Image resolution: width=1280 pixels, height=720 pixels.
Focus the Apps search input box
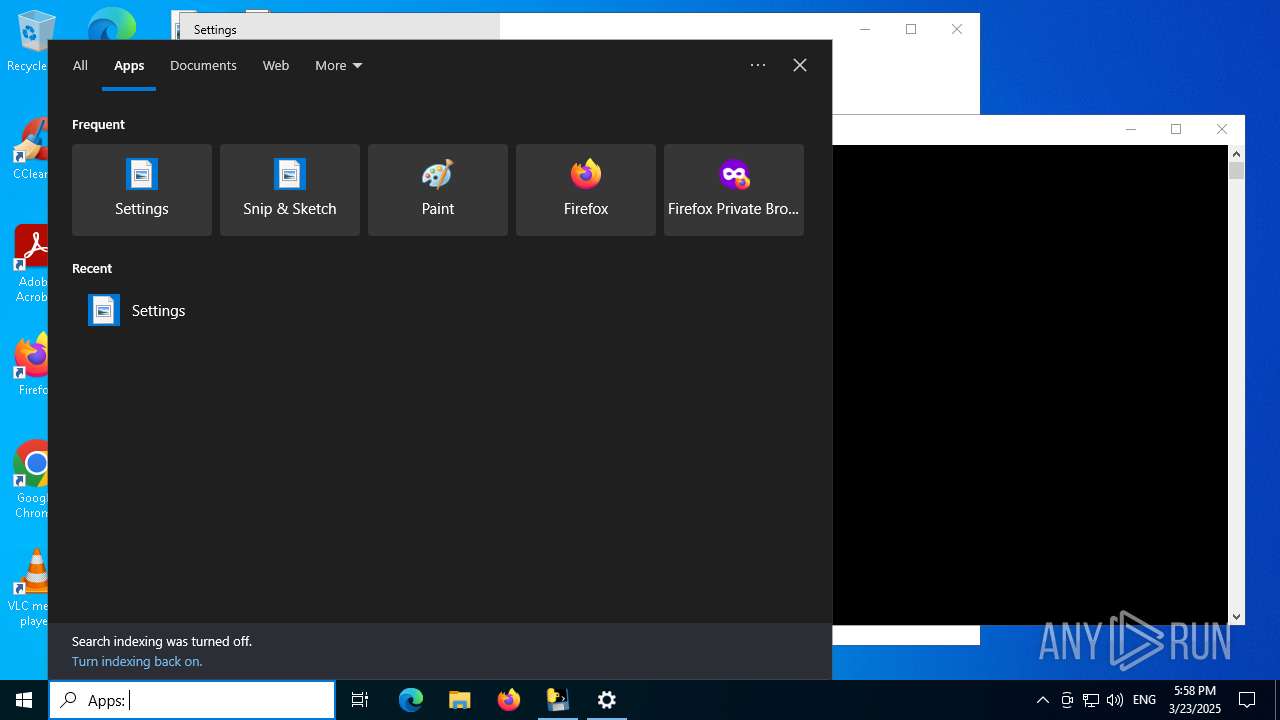tap(192, 700)
